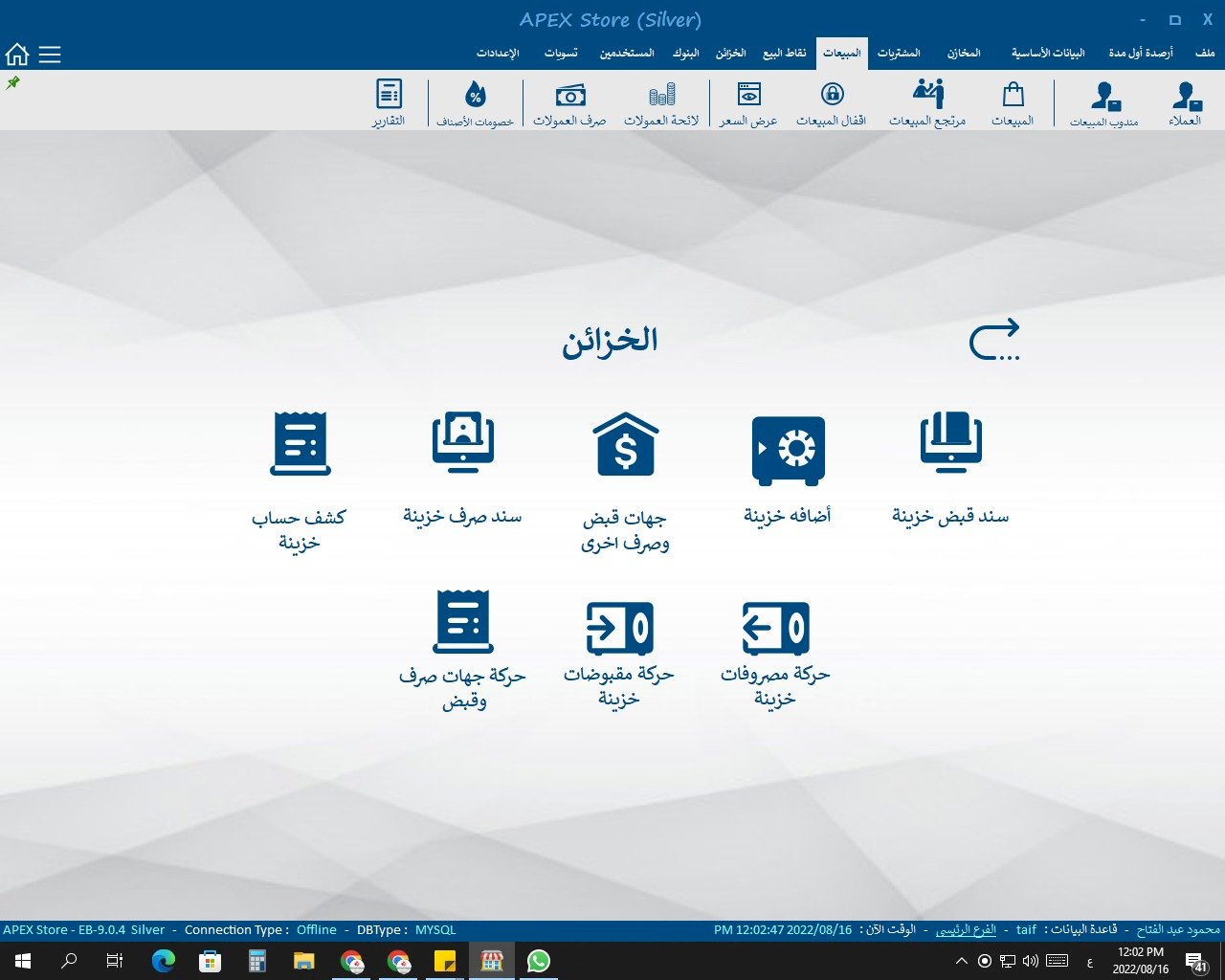
Task: Open مرتجع المبيعات sales return
Action: pos(927,103)
